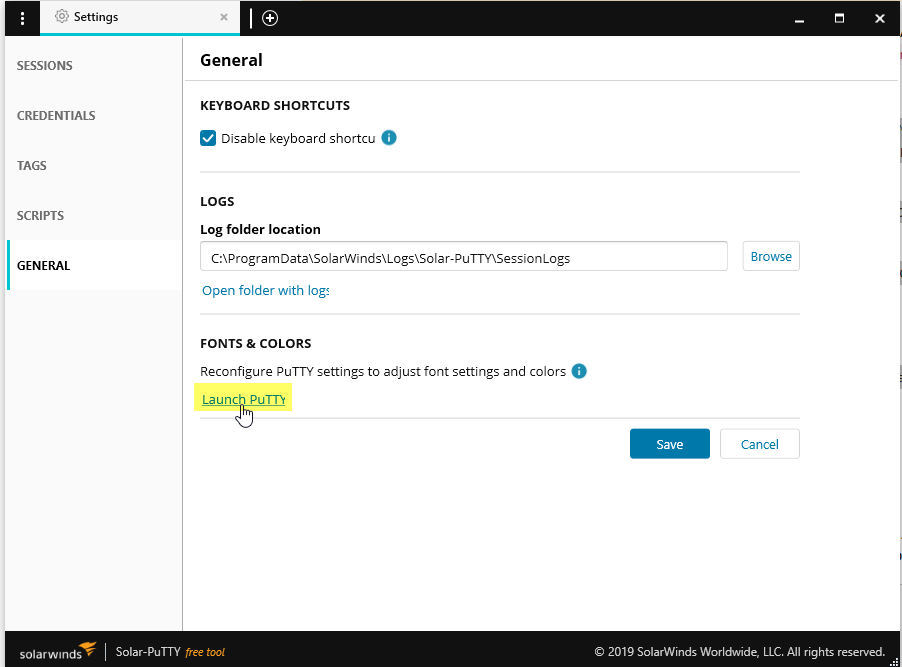This screenshot has width=902, height=667.
Task: Click the General page heading
Action: tap(231, 60)
